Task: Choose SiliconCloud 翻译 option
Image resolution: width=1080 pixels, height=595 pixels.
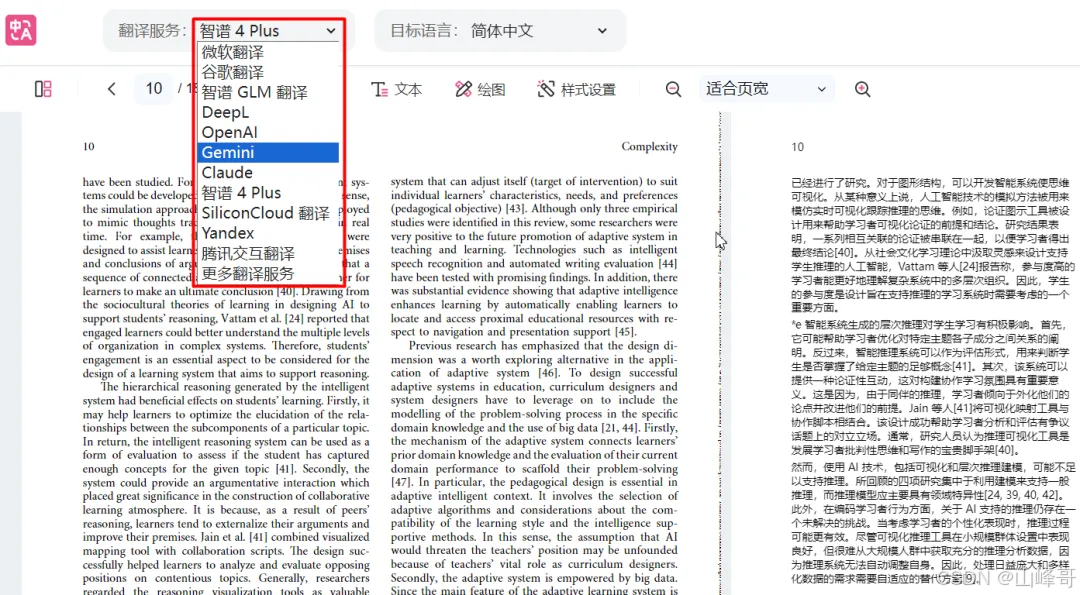Action: (268, 213)
